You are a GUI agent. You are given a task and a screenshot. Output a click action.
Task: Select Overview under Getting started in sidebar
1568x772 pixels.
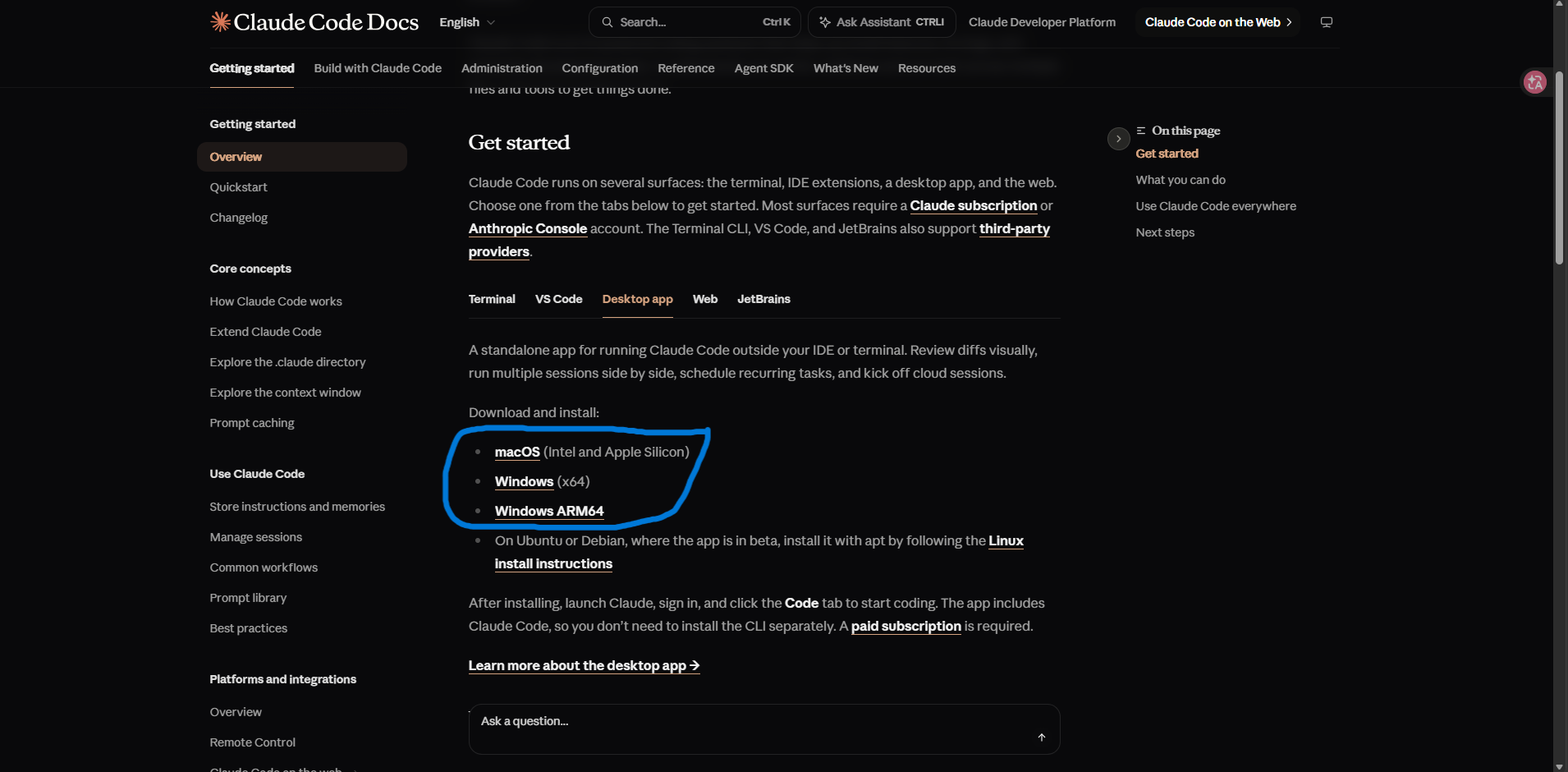pos(302,157)
